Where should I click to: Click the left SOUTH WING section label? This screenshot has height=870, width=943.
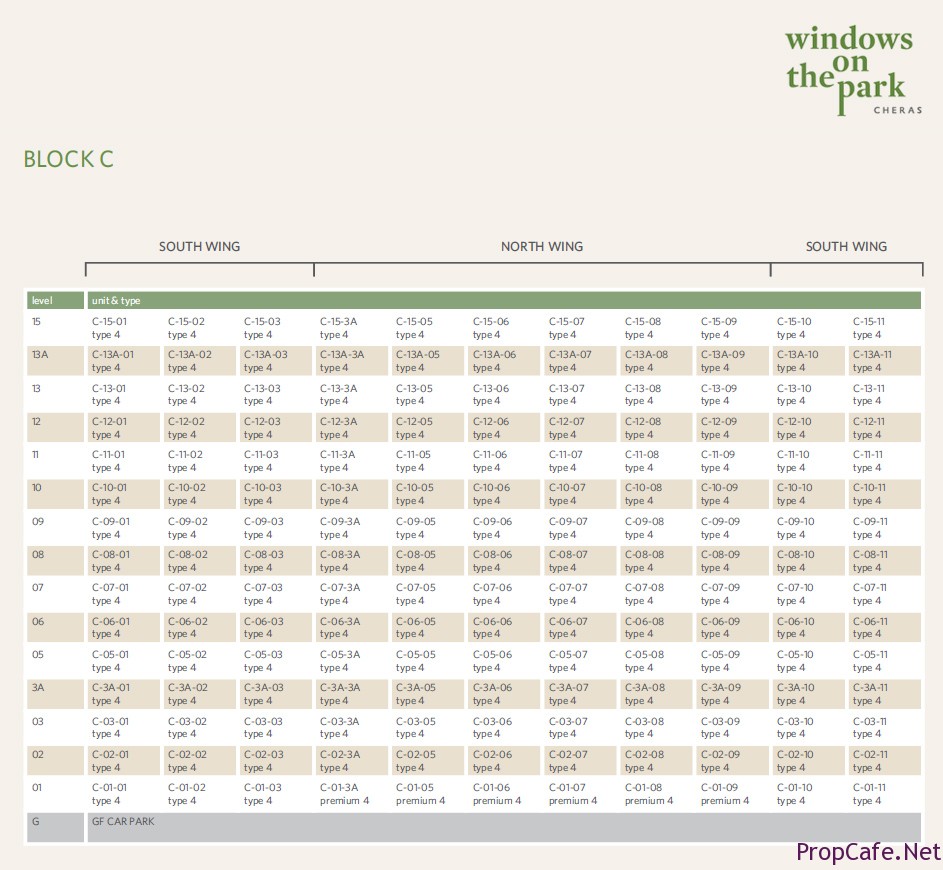(x=199, y=246)
